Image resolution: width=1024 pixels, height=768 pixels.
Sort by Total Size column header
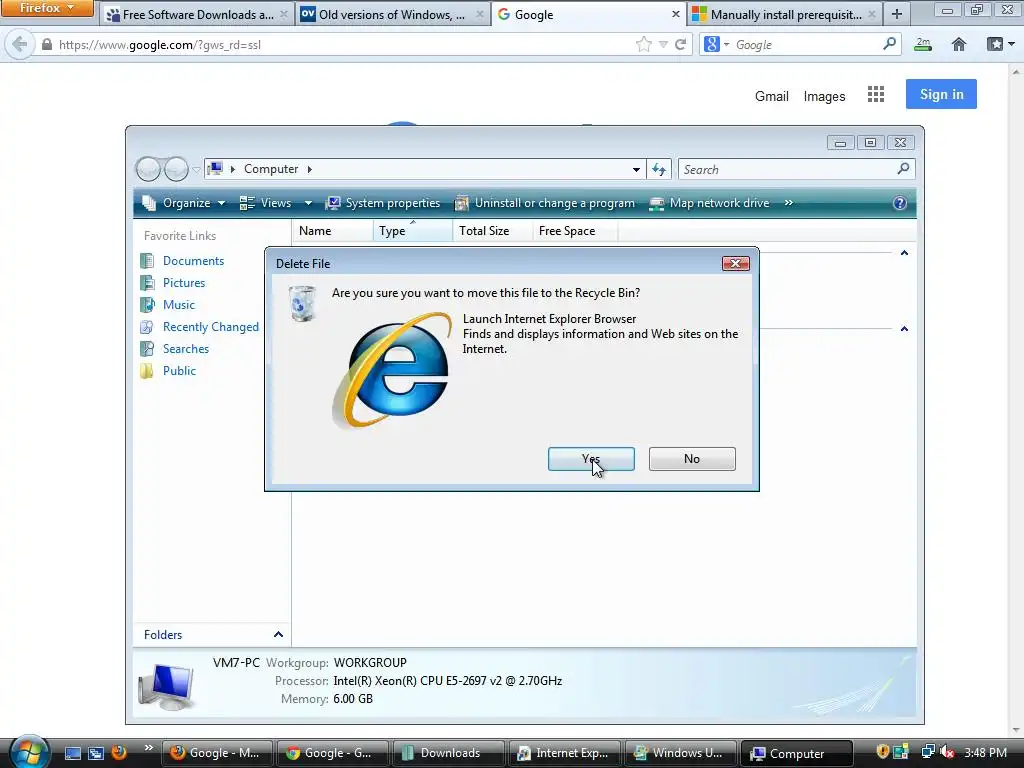[492, 231]
